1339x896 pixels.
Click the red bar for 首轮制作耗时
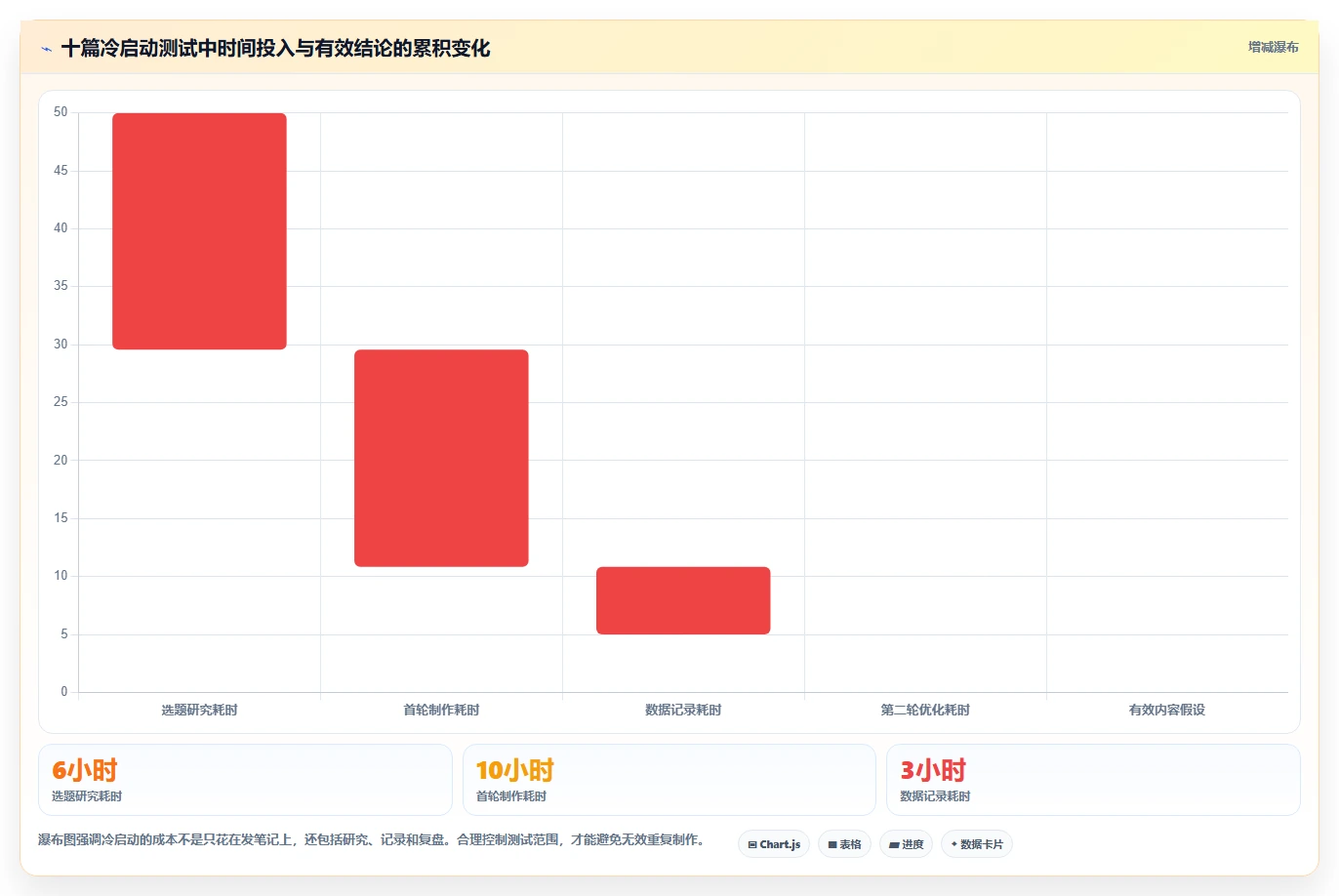tap(441, 458)
